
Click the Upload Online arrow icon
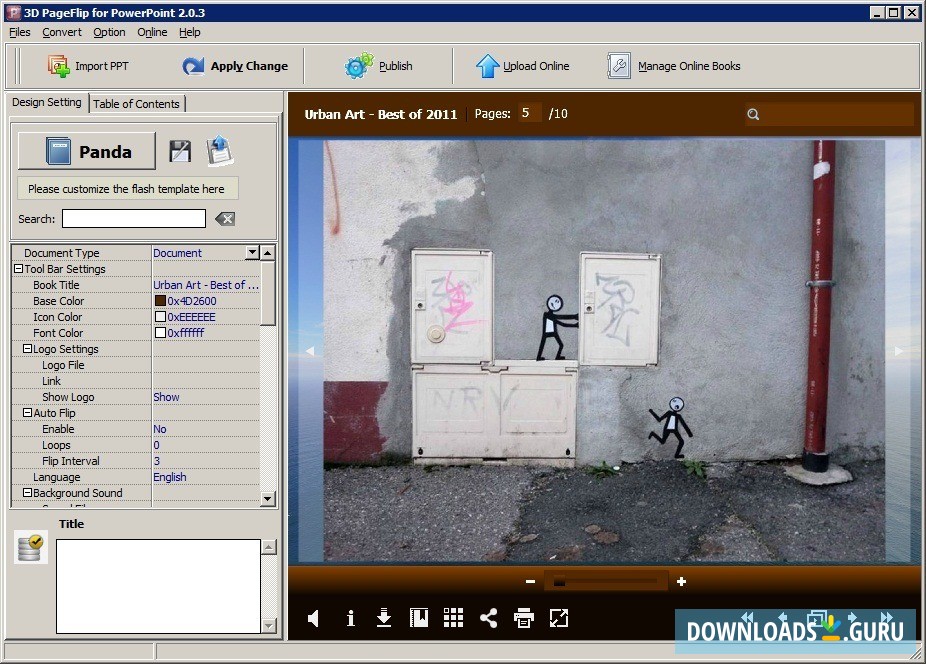[x=487, y=66]
